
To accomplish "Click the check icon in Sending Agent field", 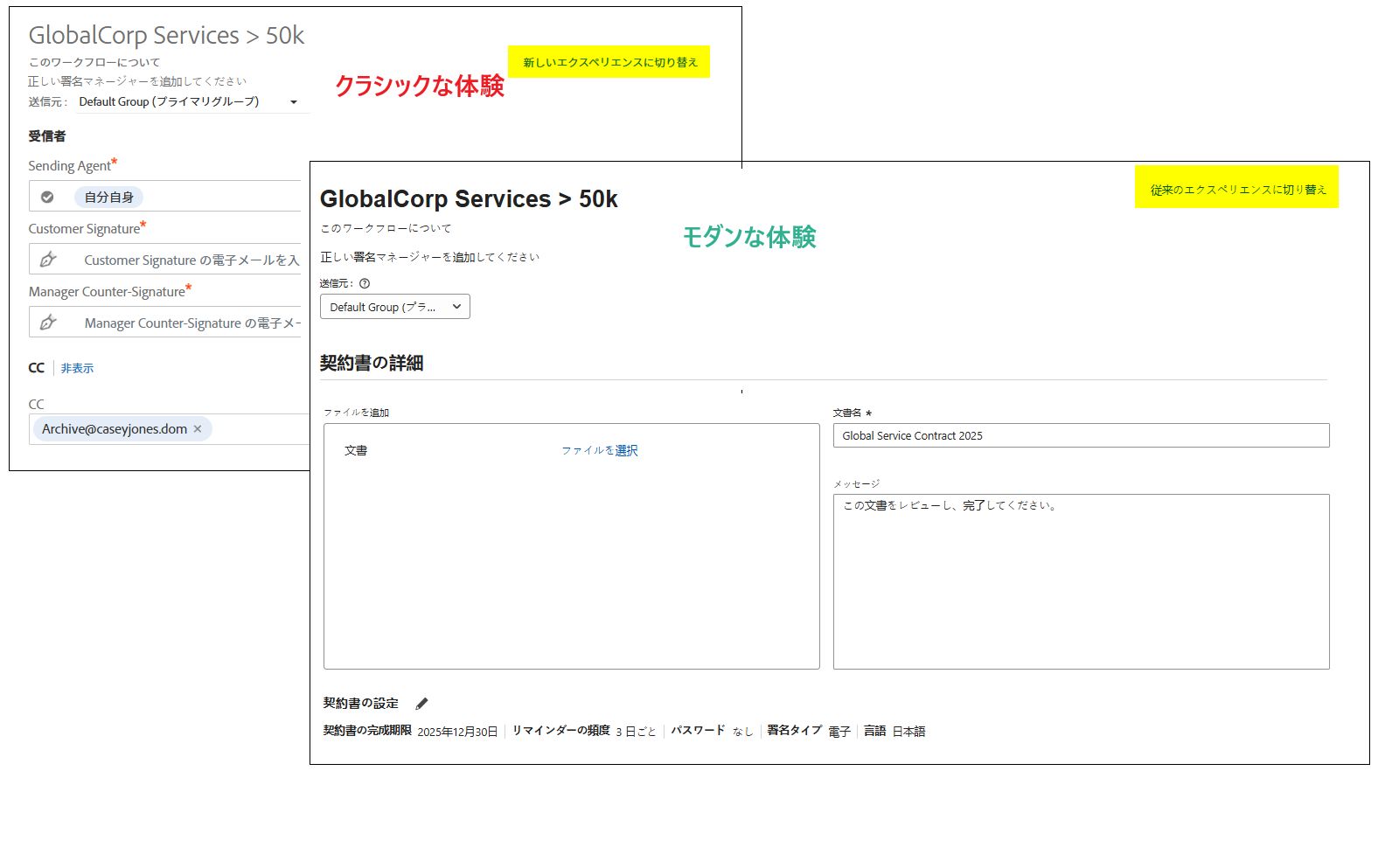I will pyautogui.click(x=47, y=198).
